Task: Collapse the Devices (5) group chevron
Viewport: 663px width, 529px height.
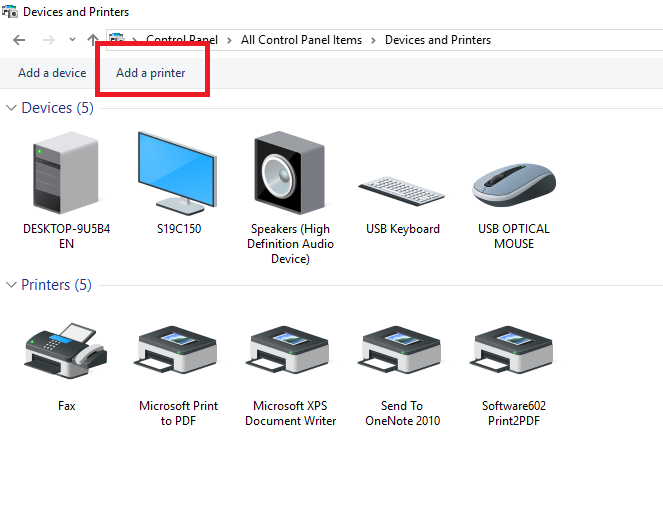Action: [11, 107]
